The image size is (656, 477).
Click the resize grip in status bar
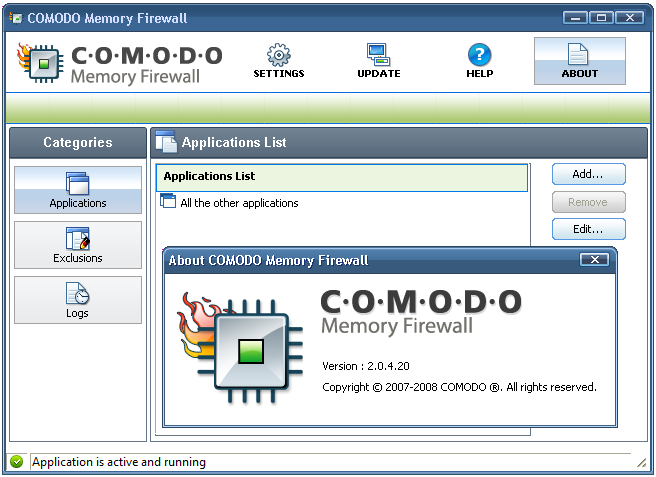[x=641, y=462]
